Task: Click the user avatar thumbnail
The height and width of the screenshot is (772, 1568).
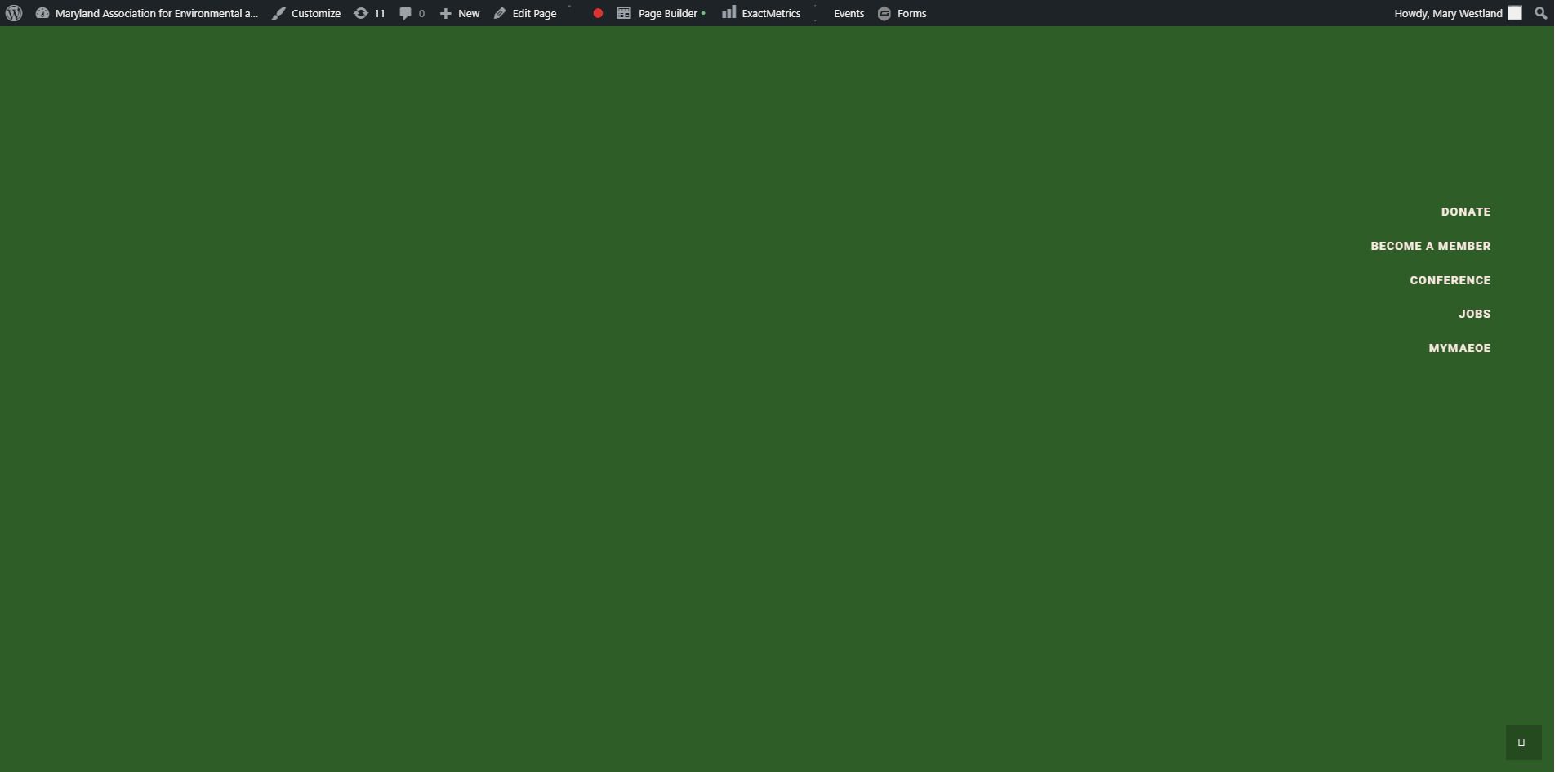Action: 1515,13
